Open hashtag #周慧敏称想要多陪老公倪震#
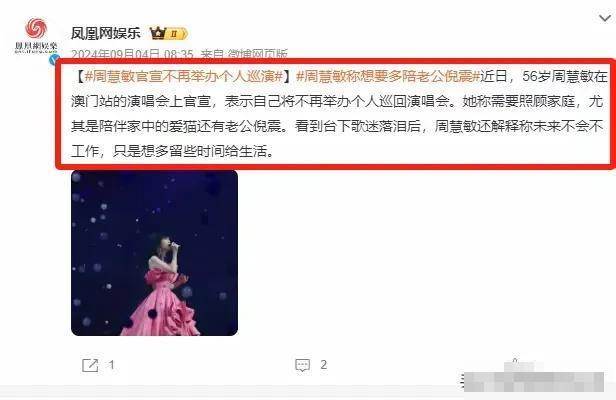 (x=388, y=76)
